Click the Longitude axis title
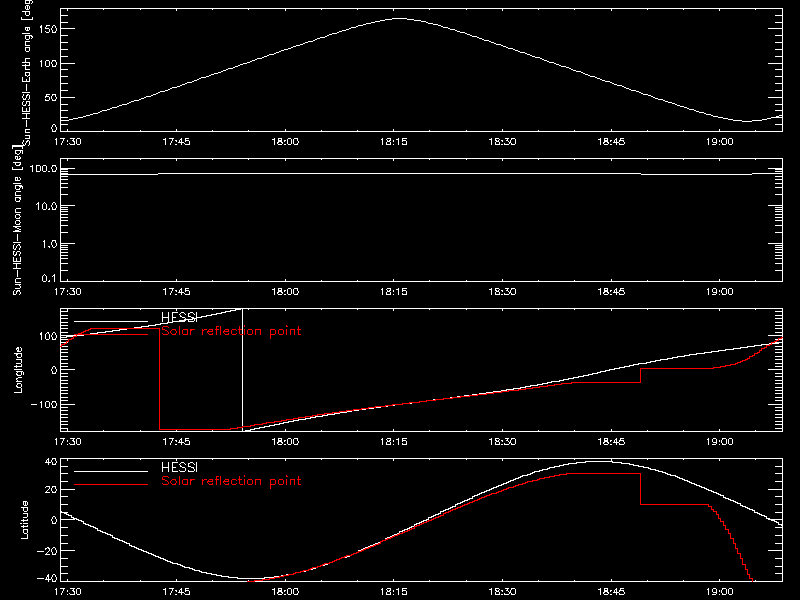Viewport: 800px width, 600px height. [18, 370]
